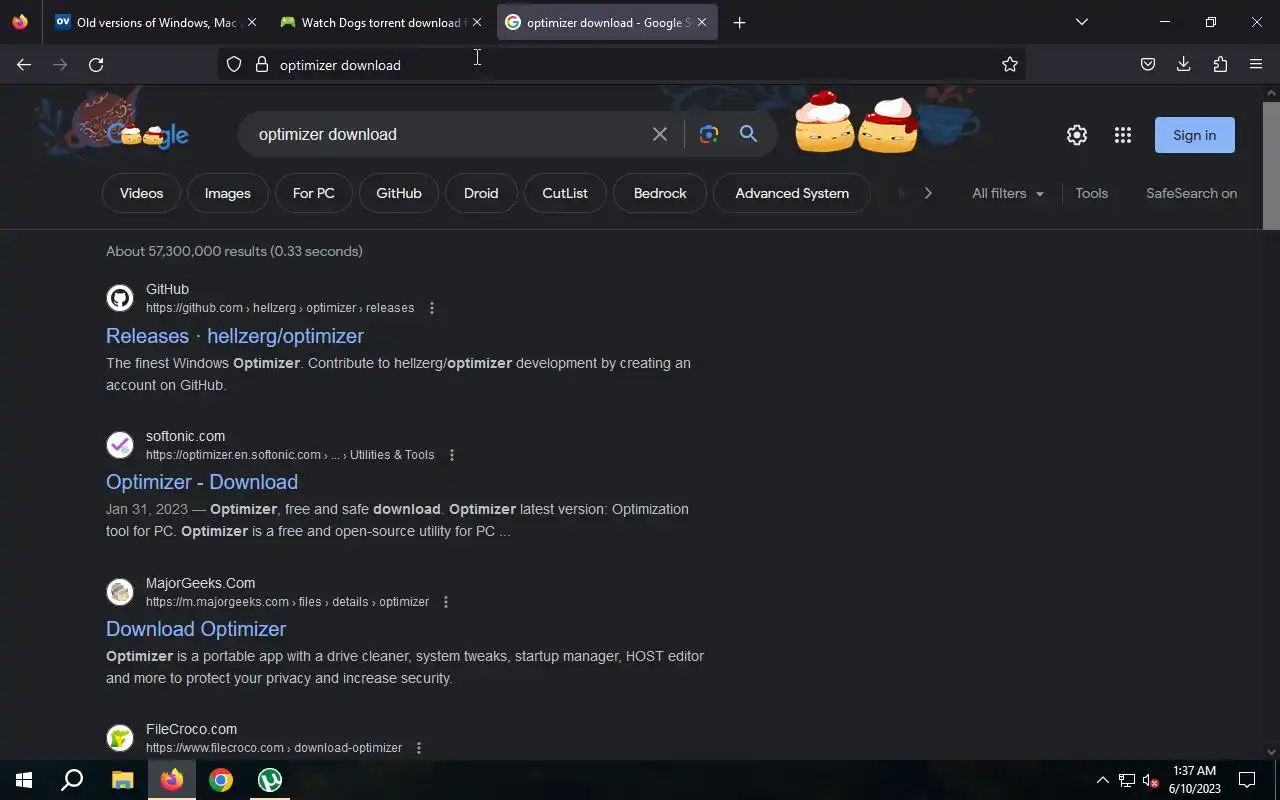The image size is (1280, 800).
Task: Bookmark this page with the star
Action: (1010, 65)
